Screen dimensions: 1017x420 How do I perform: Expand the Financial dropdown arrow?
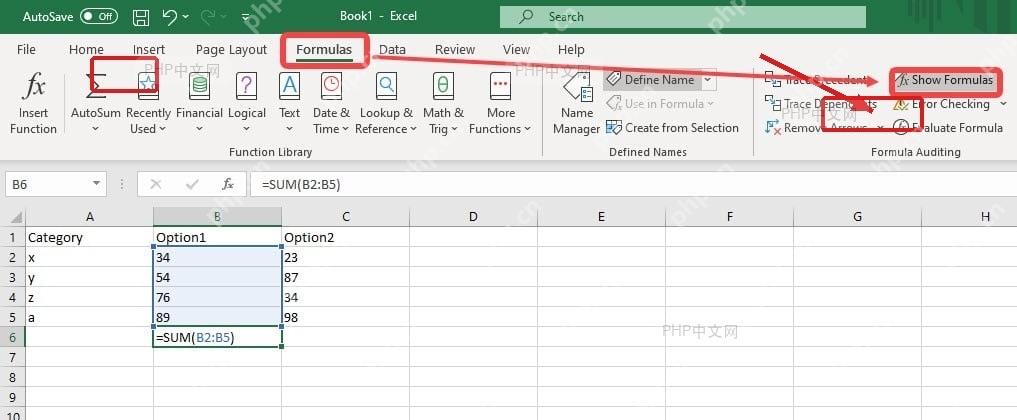tap(199, 129)
